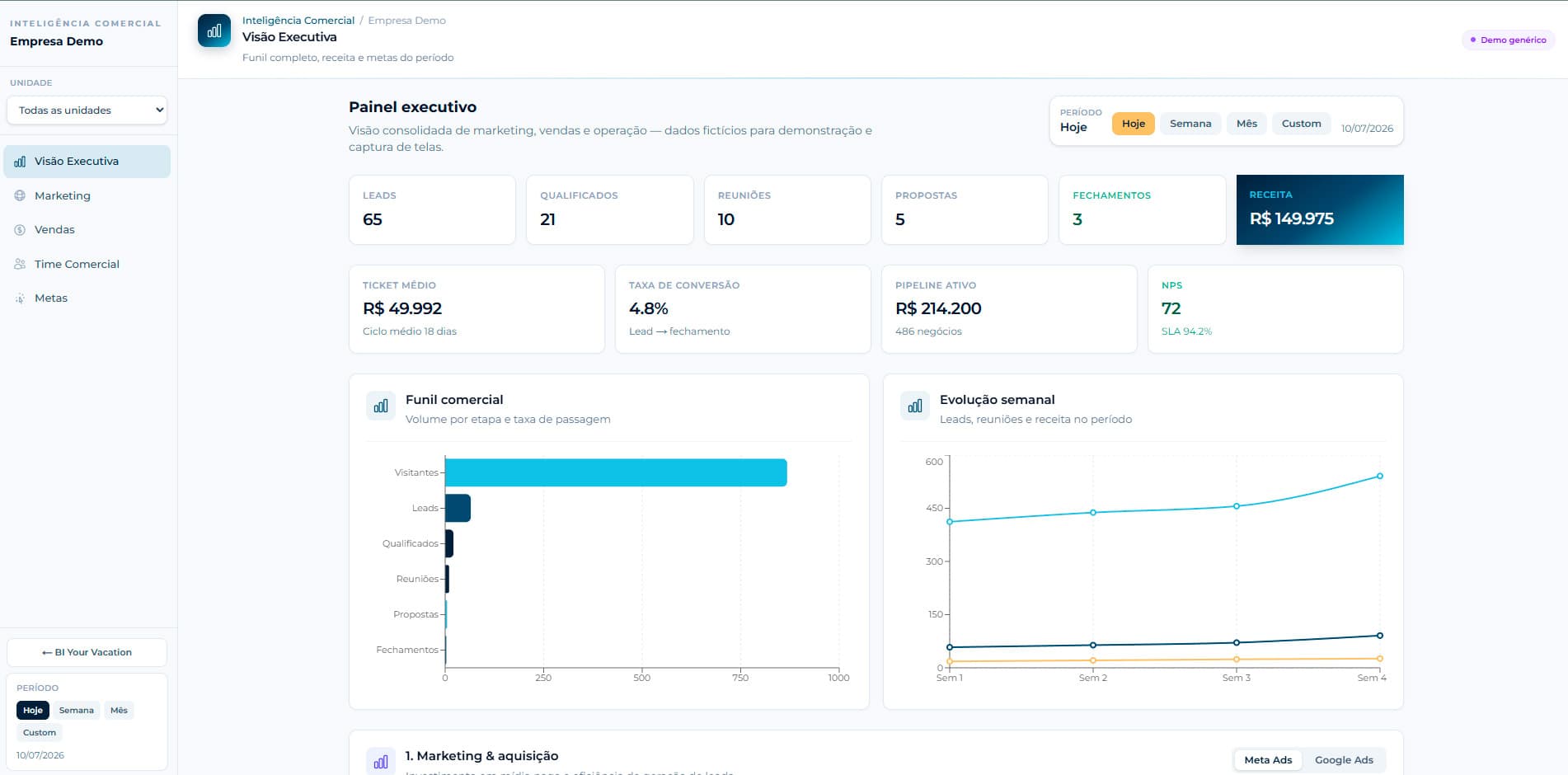The height and width of the screenshot is (775, 1568).
Task: Open the Vendas menu item
Action: point(87,230)
